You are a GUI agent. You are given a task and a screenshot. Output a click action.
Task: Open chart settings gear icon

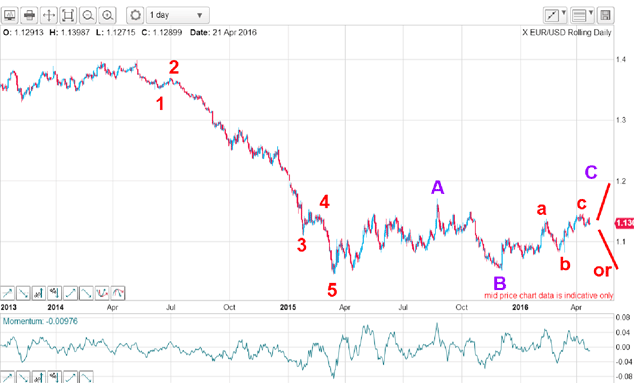pos(135,15)
